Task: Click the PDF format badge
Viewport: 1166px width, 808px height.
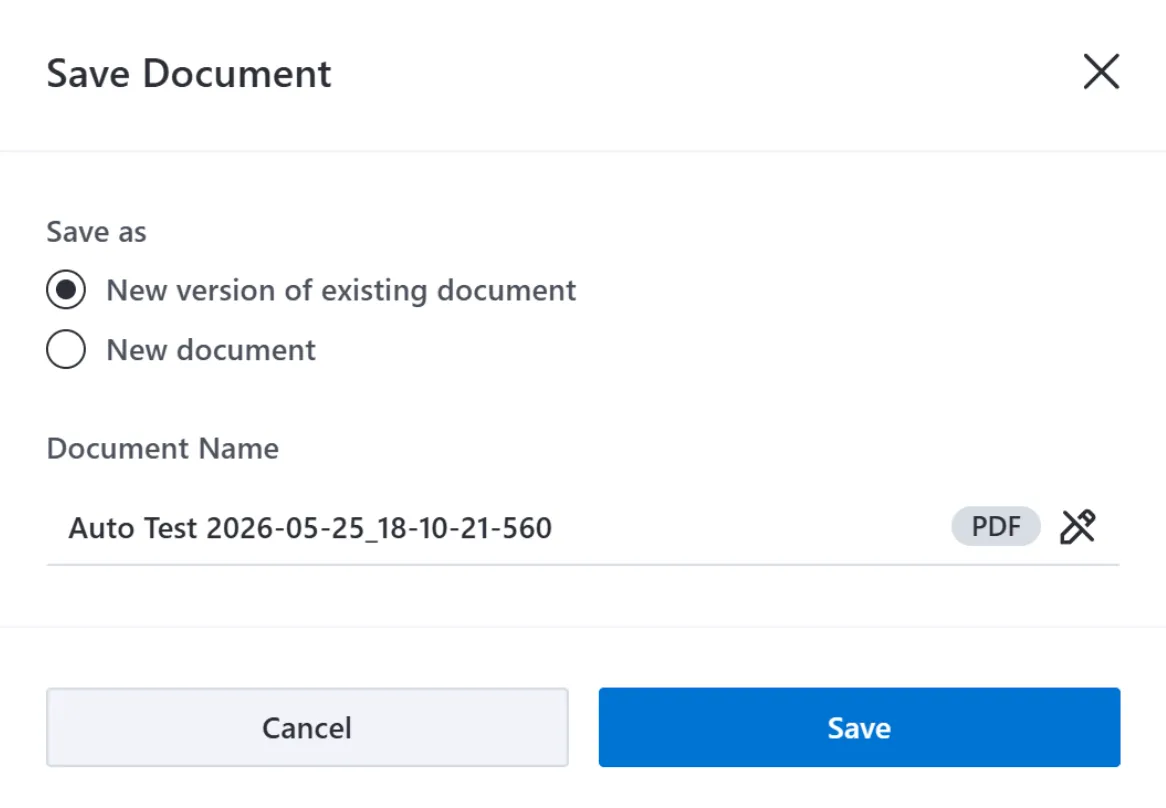Action: (x=996, y=526)
